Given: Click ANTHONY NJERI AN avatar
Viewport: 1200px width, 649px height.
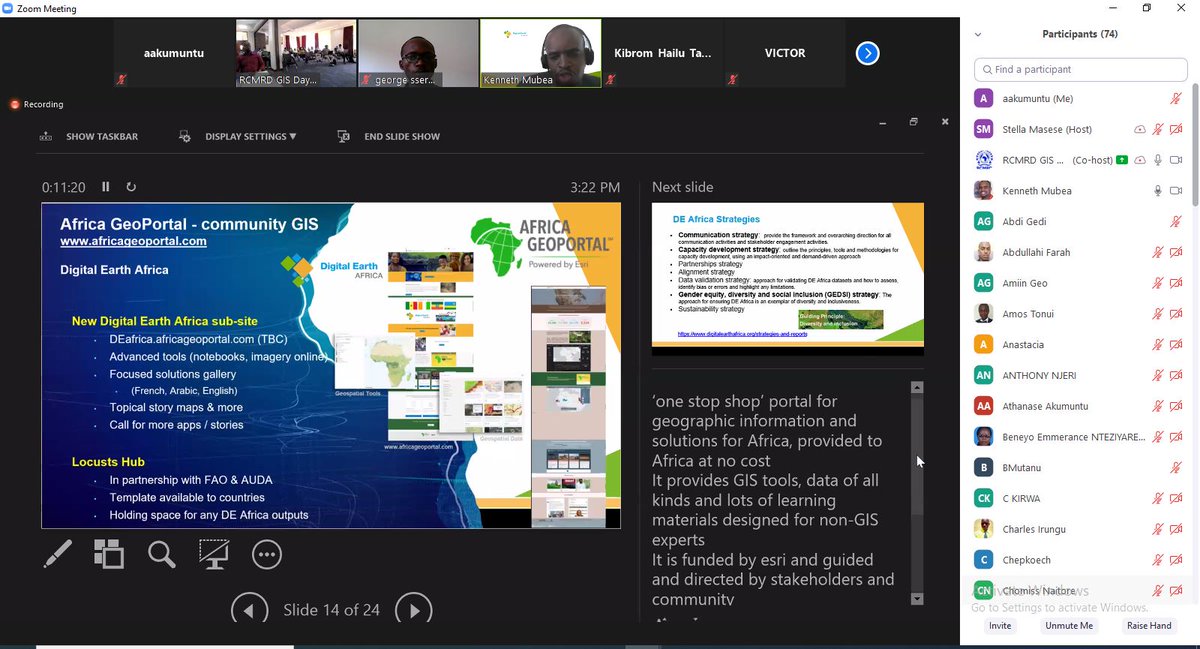Looking at the screenshot, I should click(x=984, y=376).
